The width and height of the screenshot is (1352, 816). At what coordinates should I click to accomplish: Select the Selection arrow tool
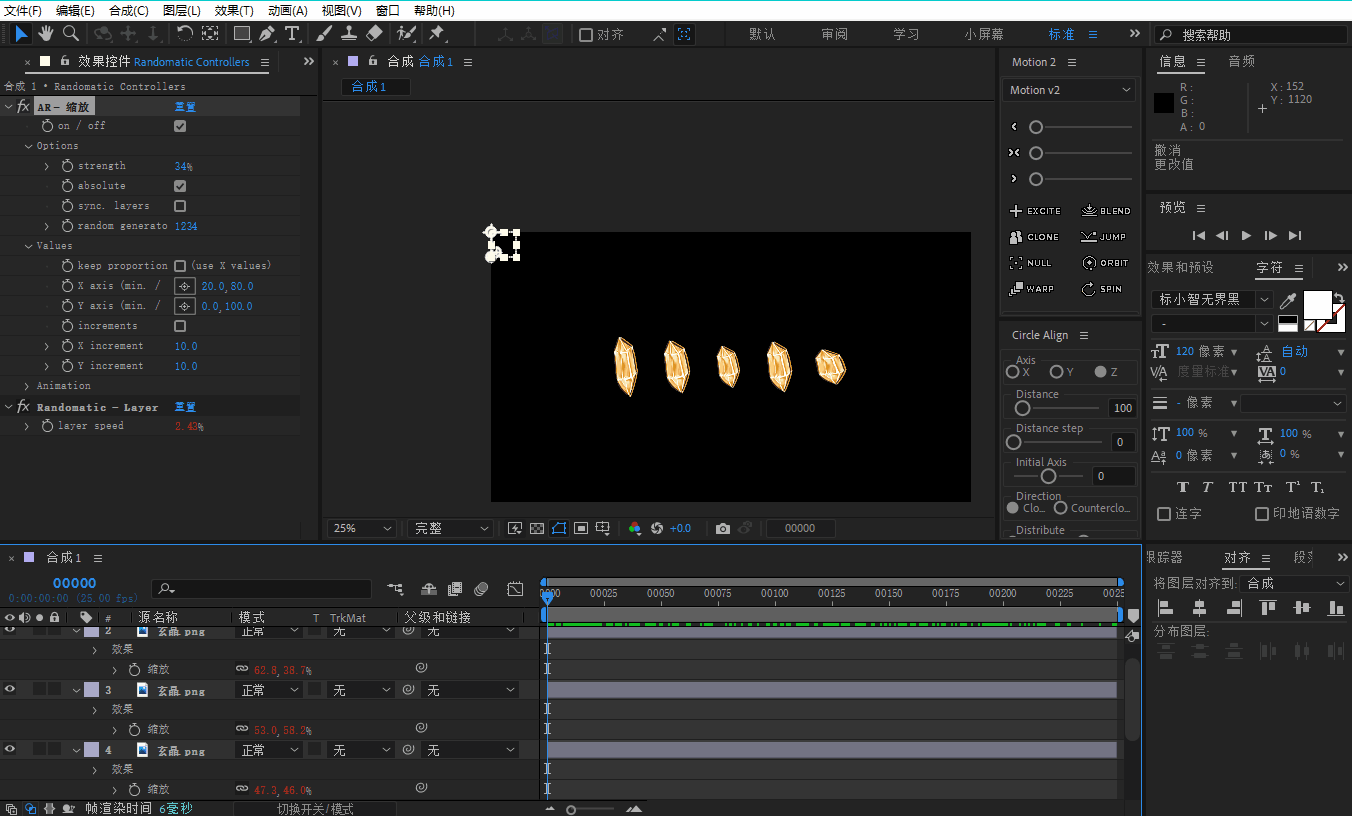click(x=22, y=34)
